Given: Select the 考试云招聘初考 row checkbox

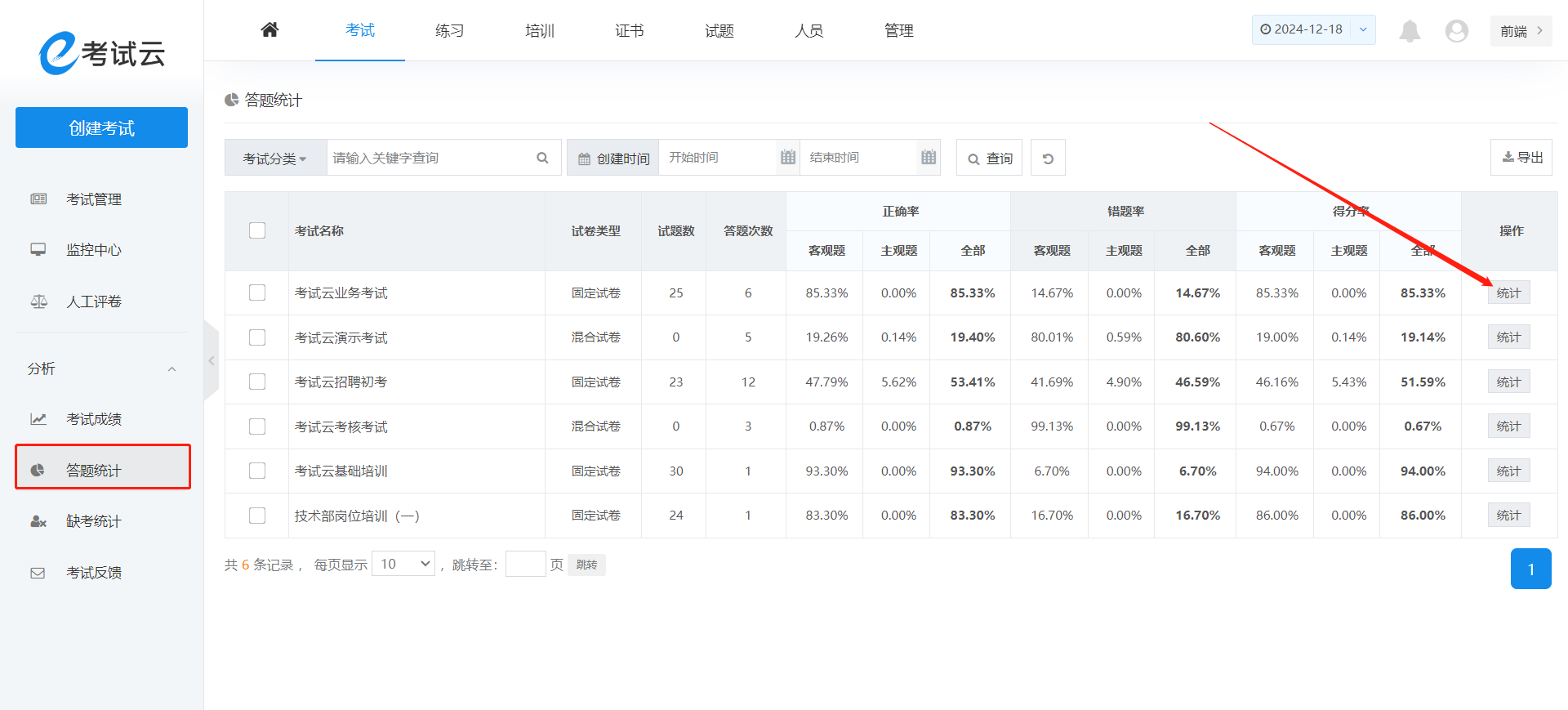Looking at the screenshot, I should coord(257,382).
